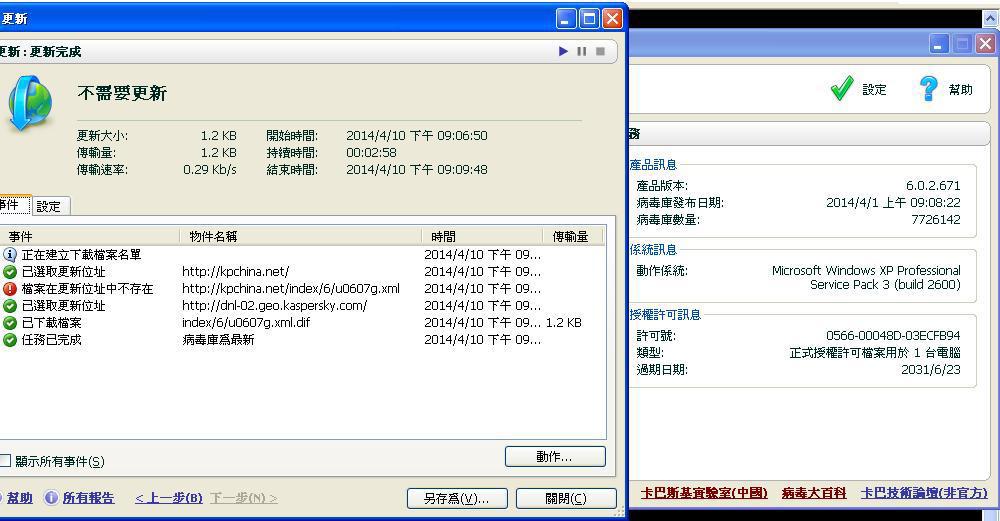Select the 事件 tab
1000x521 pixels.
coord(13,205)
